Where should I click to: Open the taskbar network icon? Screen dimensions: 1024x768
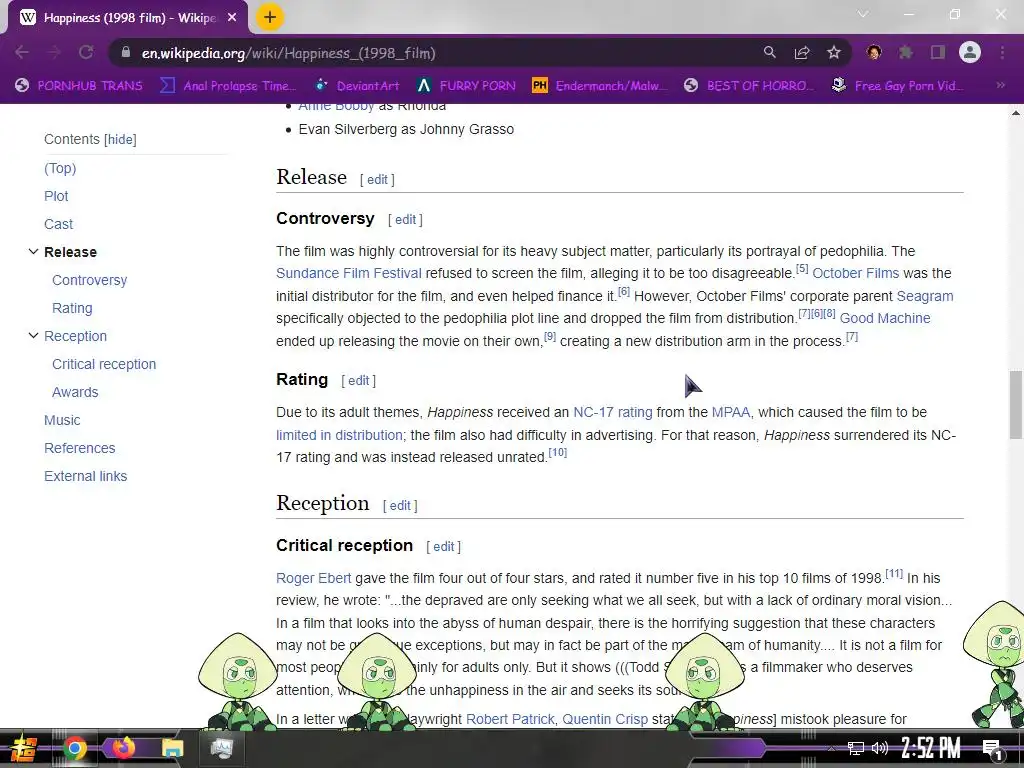(856, 748)
